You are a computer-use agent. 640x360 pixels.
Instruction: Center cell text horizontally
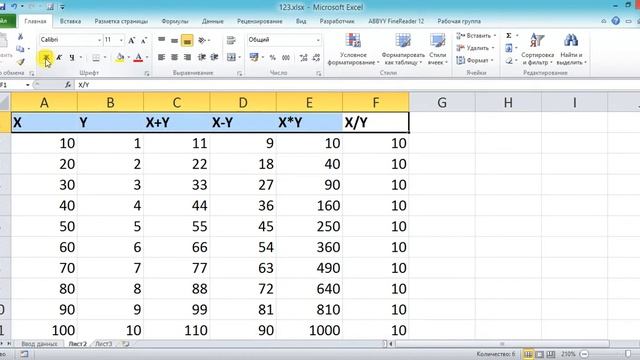(x=174, y=58)
